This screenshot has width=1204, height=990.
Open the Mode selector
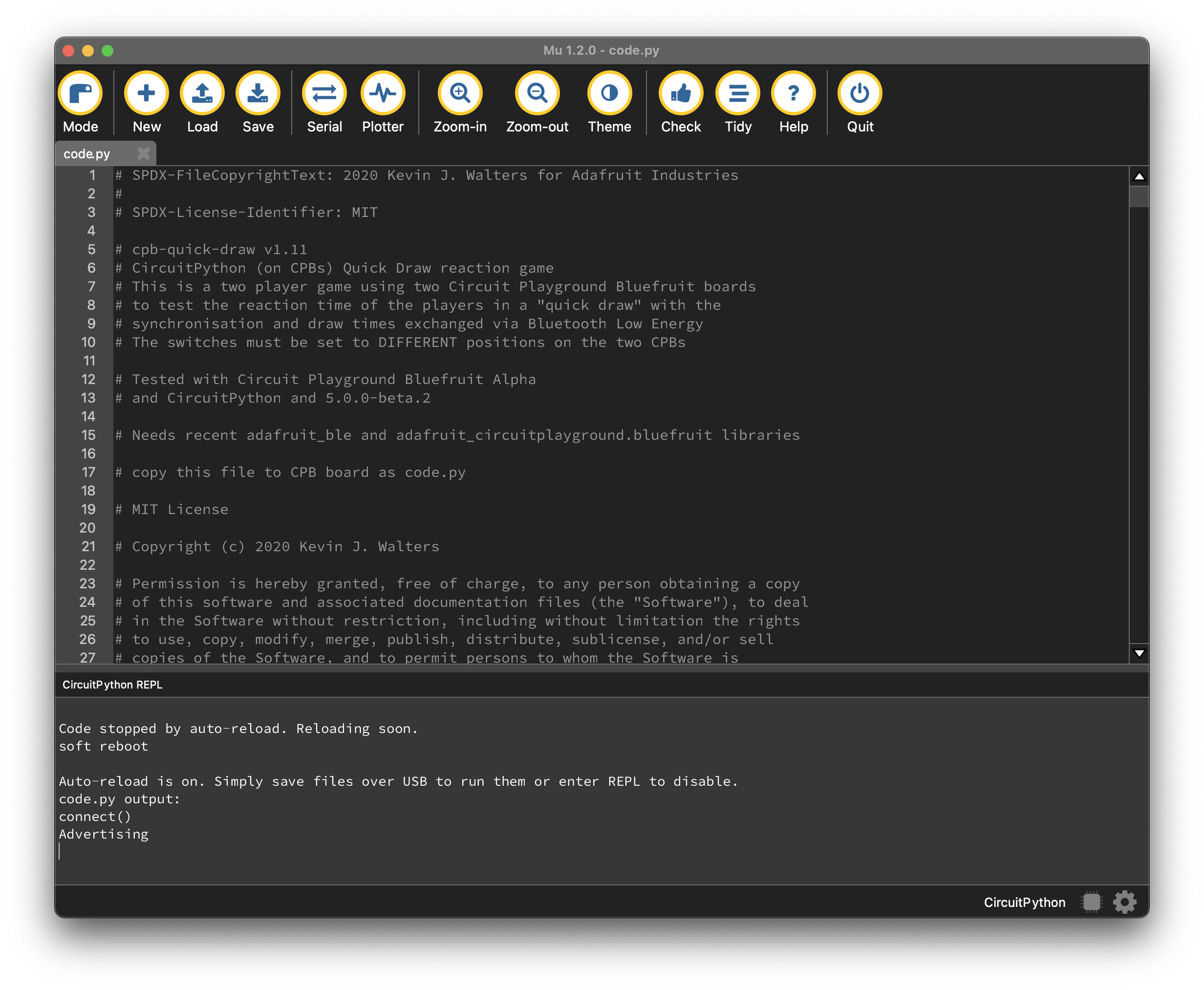(x=81, y=93)
